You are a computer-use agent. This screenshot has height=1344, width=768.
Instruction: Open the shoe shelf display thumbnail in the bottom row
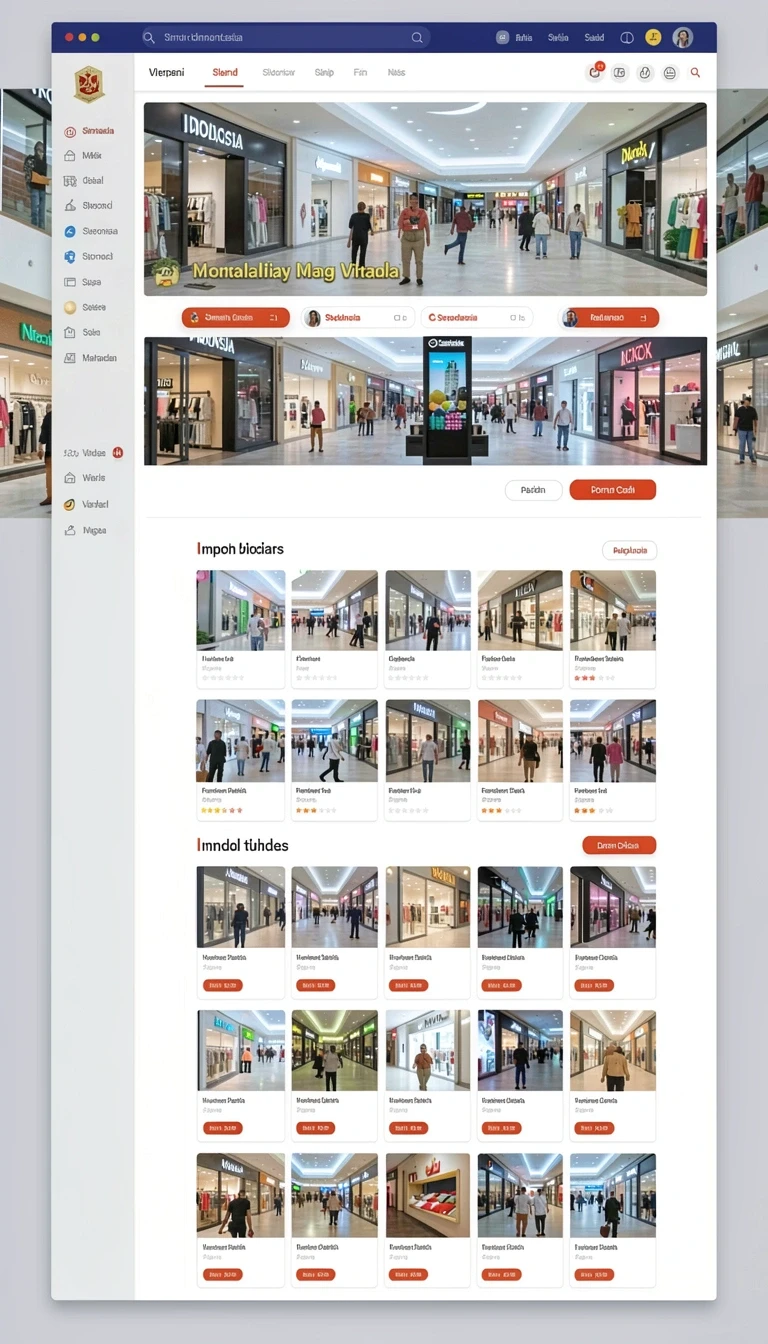pyautogui.click(x=428, y=1195)
